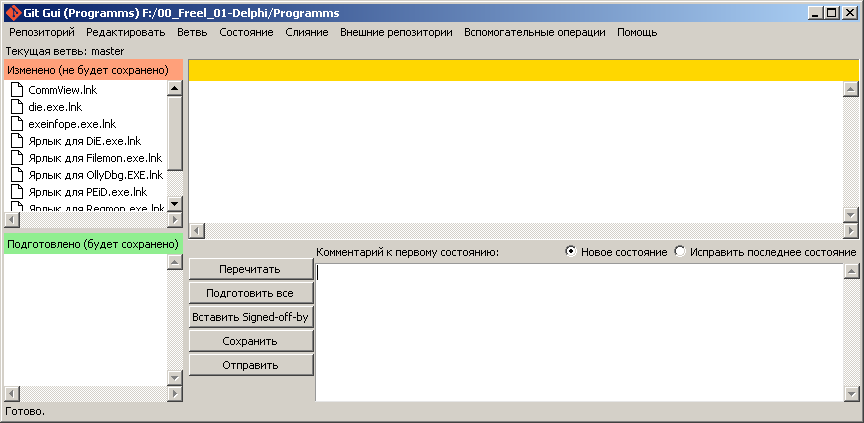Click the file icon beside exeinfope.exe.lnk
This screenshot has width=864, height=423.
tap(17, 124)
